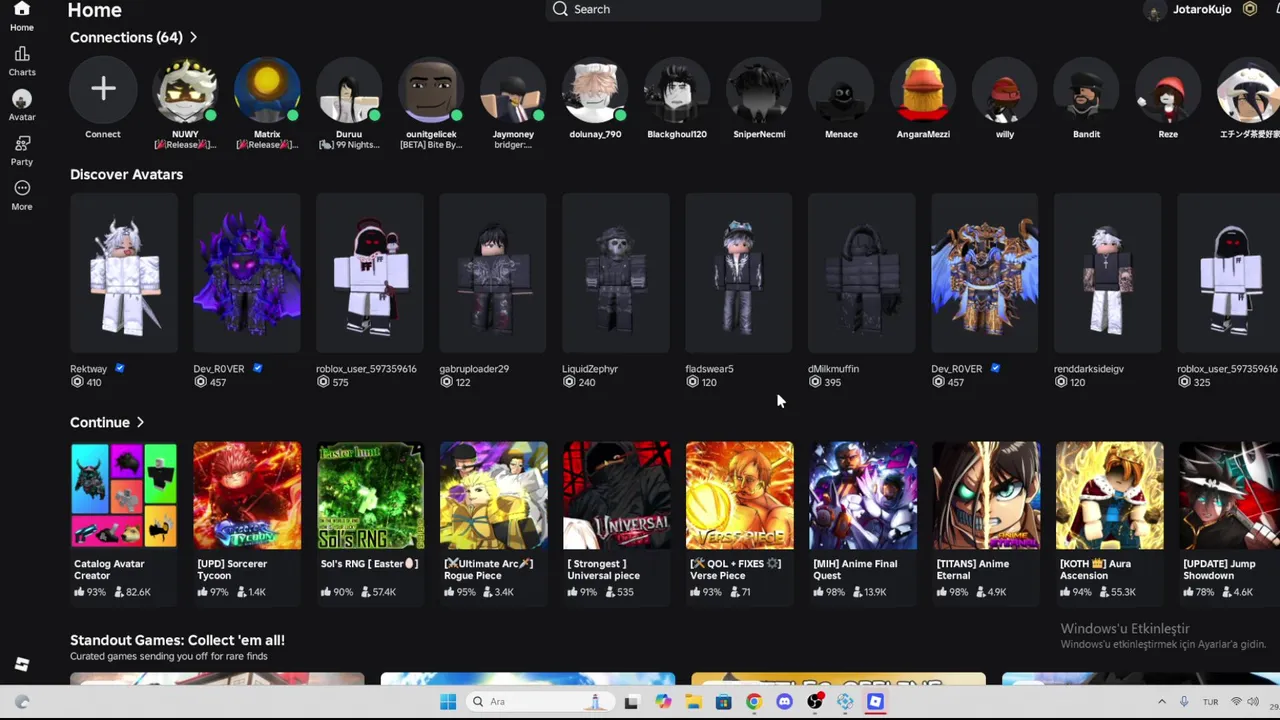
Task: Click the Discover Avatars heading
Action: point(126,174)
